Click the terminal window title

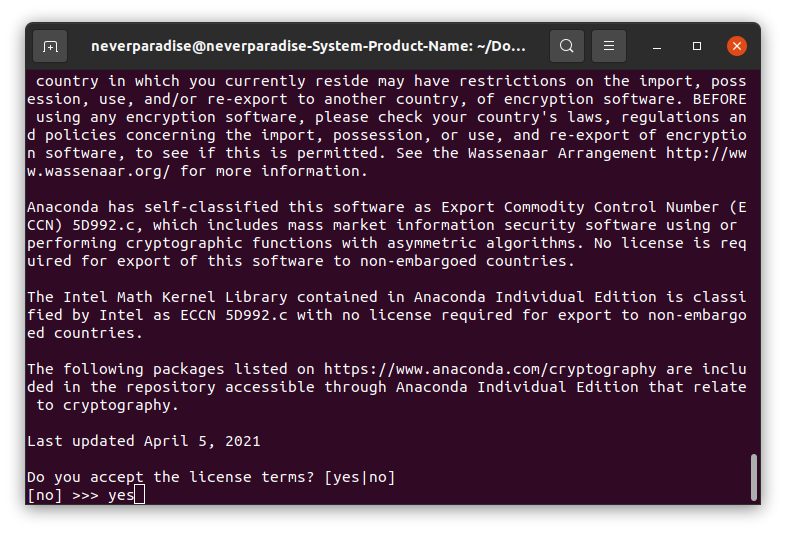pyautogui.click(x=308, y=46)
